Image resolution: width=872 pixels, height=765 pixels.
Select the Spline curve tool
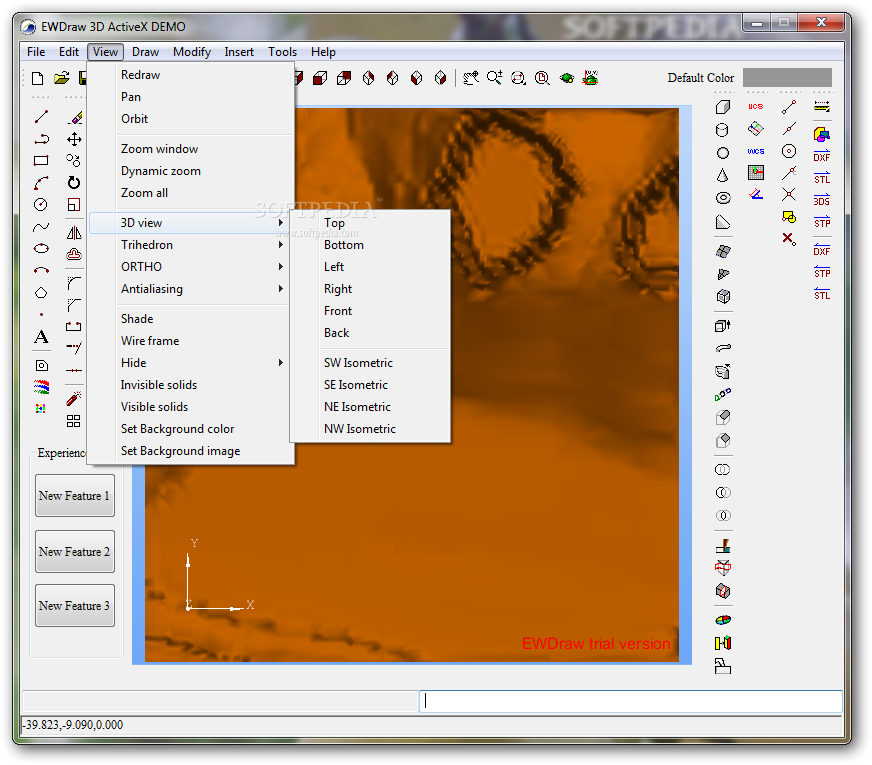(x=41, y=227)
